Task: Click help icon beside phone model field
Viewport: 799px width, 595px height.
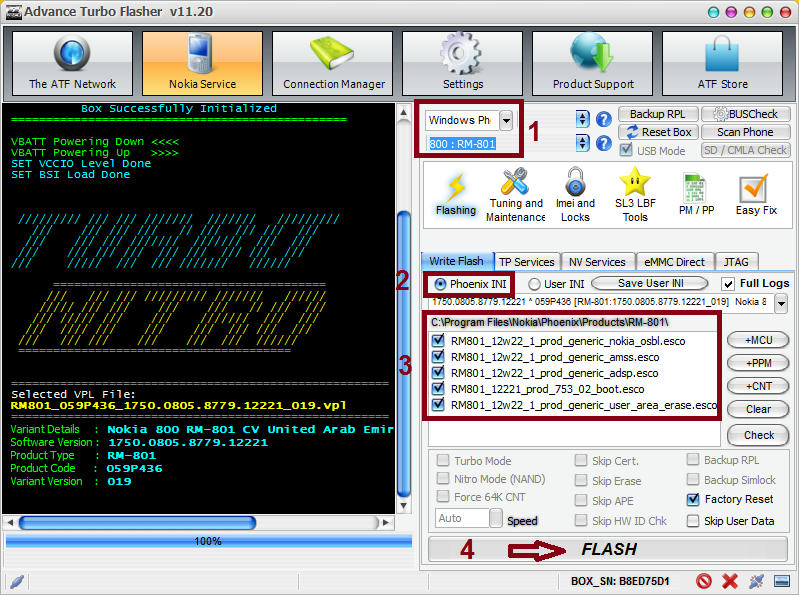Action: 604,143
